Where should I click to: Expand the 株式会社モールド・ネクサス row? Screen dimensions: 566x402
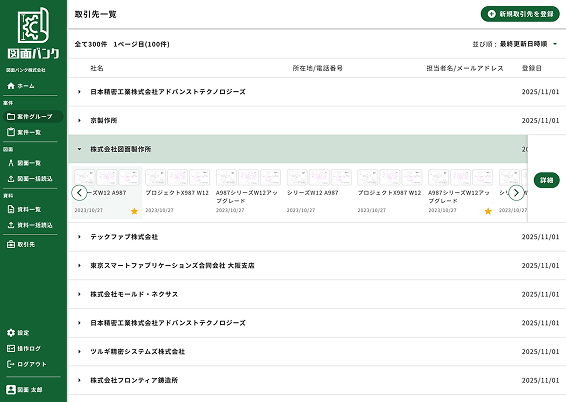point(79,294)
